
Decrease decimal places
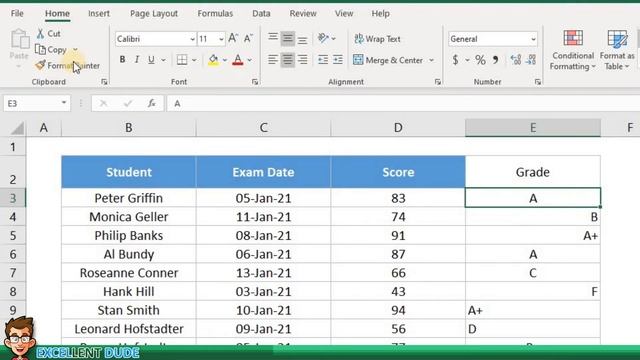531,60
